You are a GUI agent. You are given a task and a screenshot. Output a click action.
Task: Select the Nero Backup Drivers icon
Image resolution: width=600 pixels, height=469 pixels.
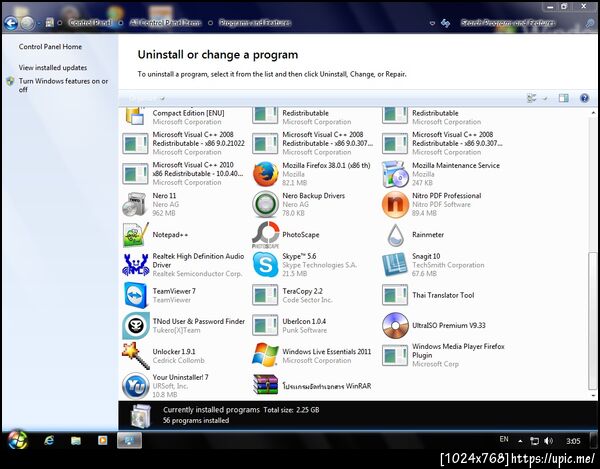[265, 204]
